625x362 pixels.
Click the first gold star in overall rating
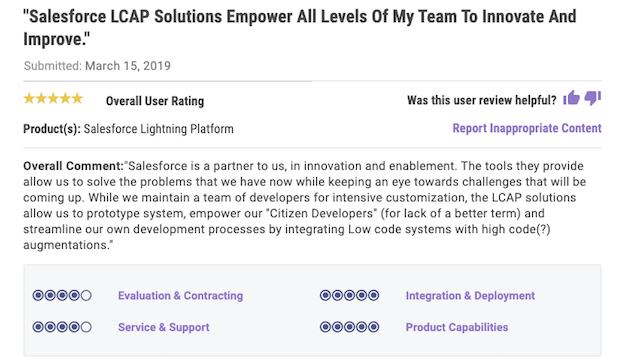pyautogui.click(x=29, y=98)
